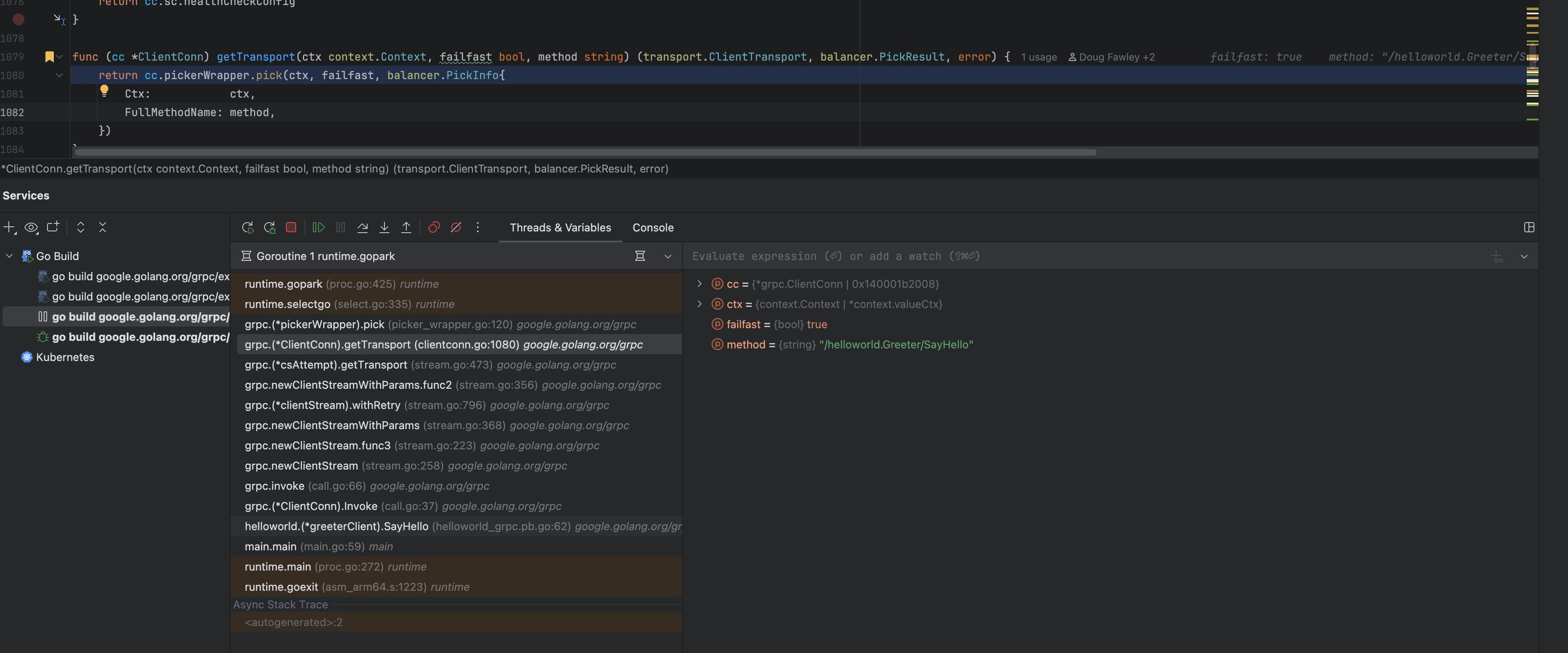Screen dimensions: 1568x653
Task: Click the Step Out icon
Action: 407,227
